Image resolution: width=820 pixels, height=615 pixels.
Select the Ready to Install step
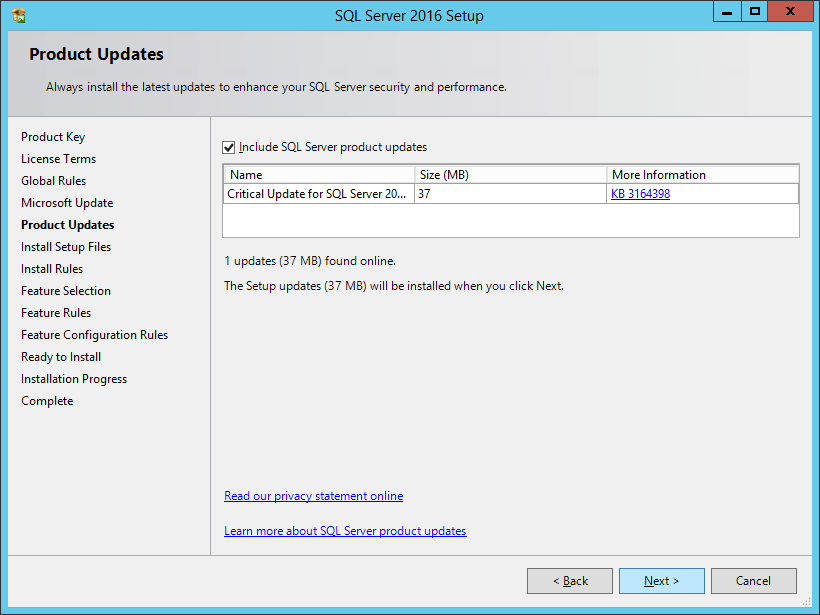(61, 357)
